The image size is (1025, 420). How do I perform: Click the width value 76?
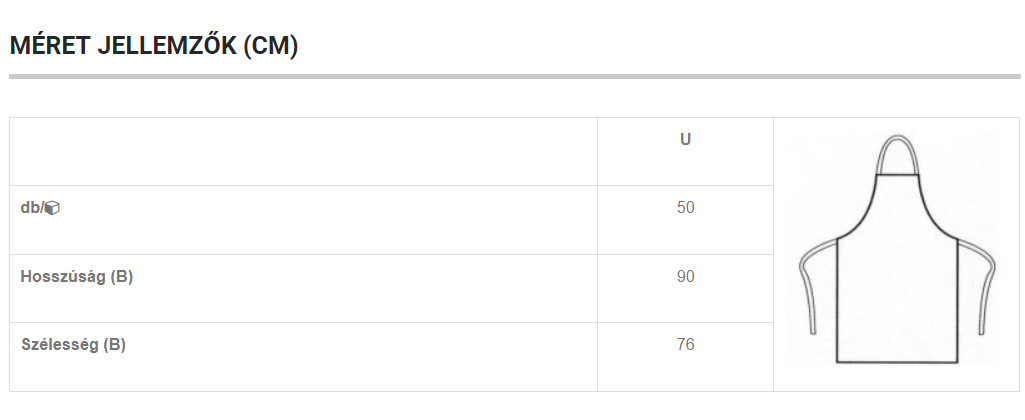click(x=685, y=345)
